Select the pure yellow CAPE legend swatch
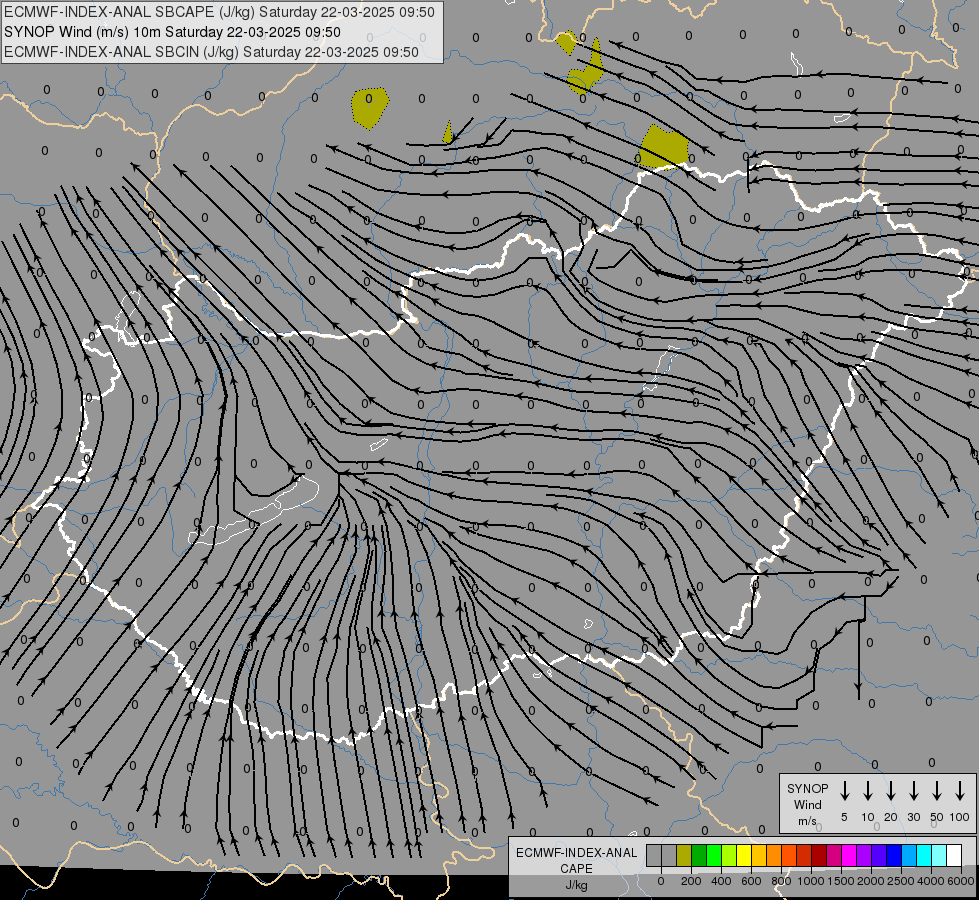Screen dimensions: 979x900 (x=744, y=856)
